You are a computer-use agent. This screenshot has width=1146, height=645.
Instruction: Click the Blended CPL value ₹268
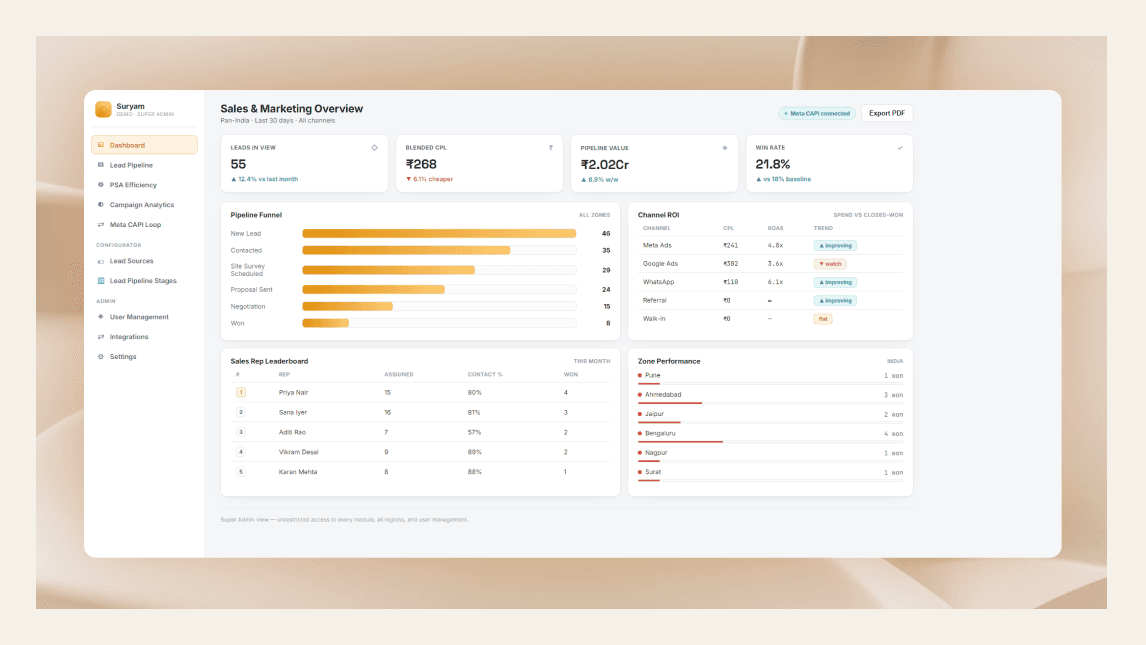click(x=421, y=164)
